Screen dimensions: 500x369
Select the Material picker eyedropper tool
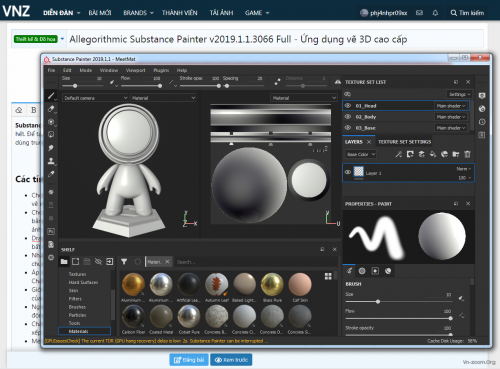51,174
